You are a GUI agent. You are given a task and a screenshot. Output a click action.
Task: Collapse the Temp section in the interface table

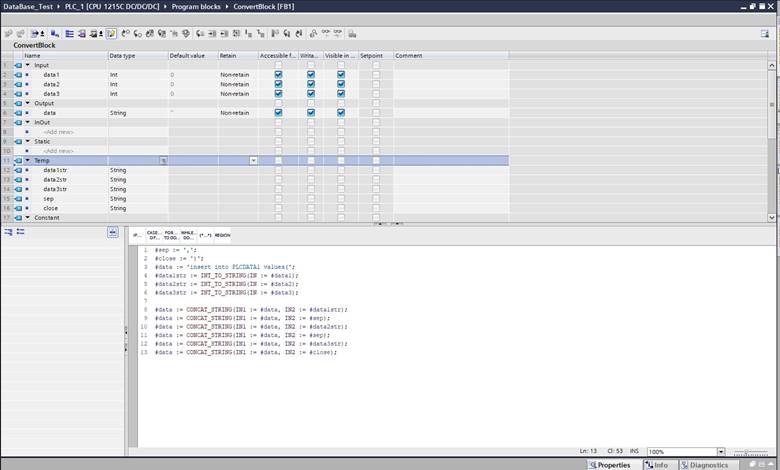tap(28, 160)
